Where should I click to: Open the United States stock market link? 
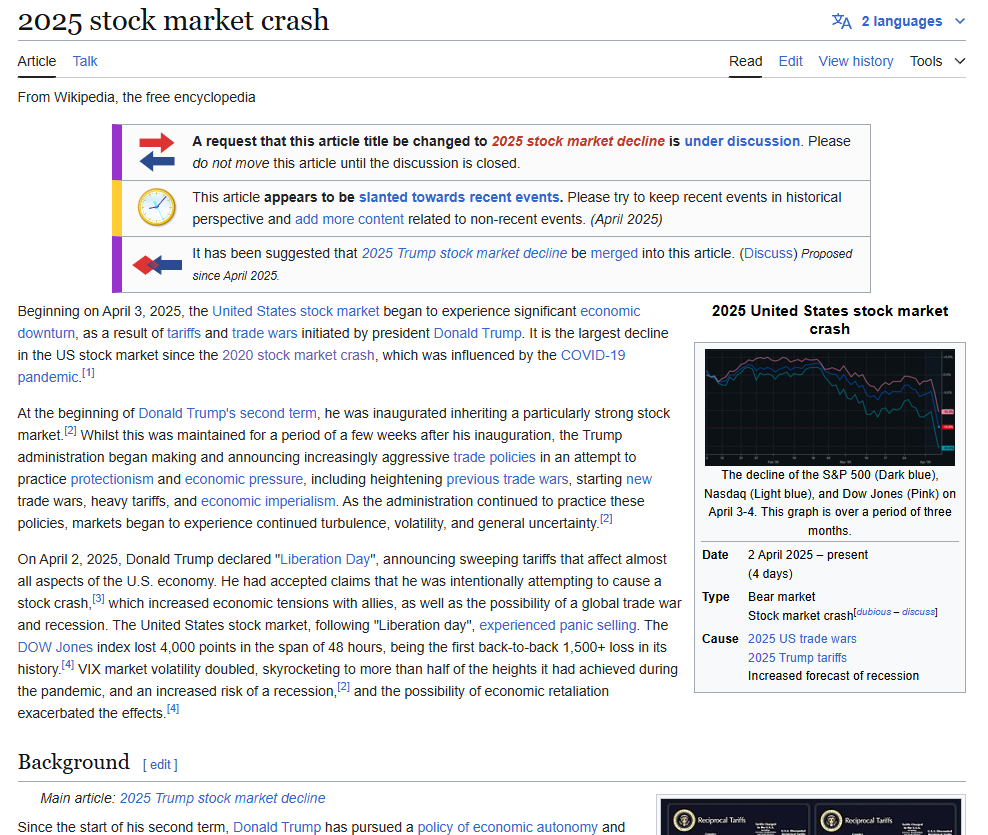tap(296, 311)
